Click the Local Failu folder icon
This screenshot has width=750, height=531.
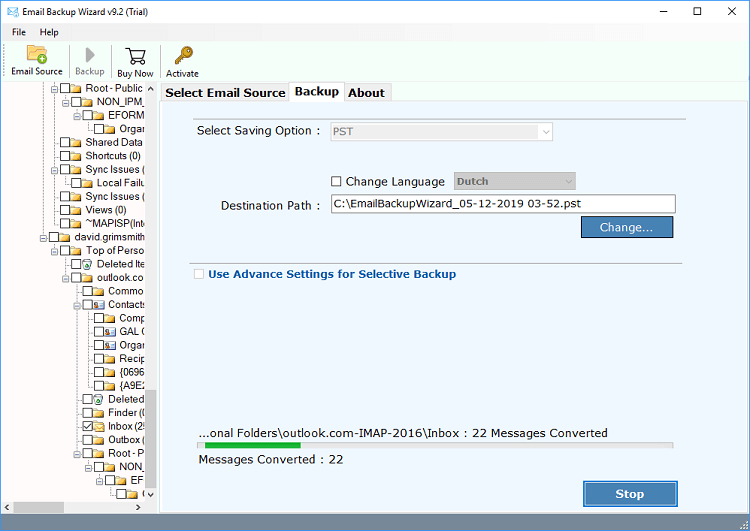(x=87, y=183)
